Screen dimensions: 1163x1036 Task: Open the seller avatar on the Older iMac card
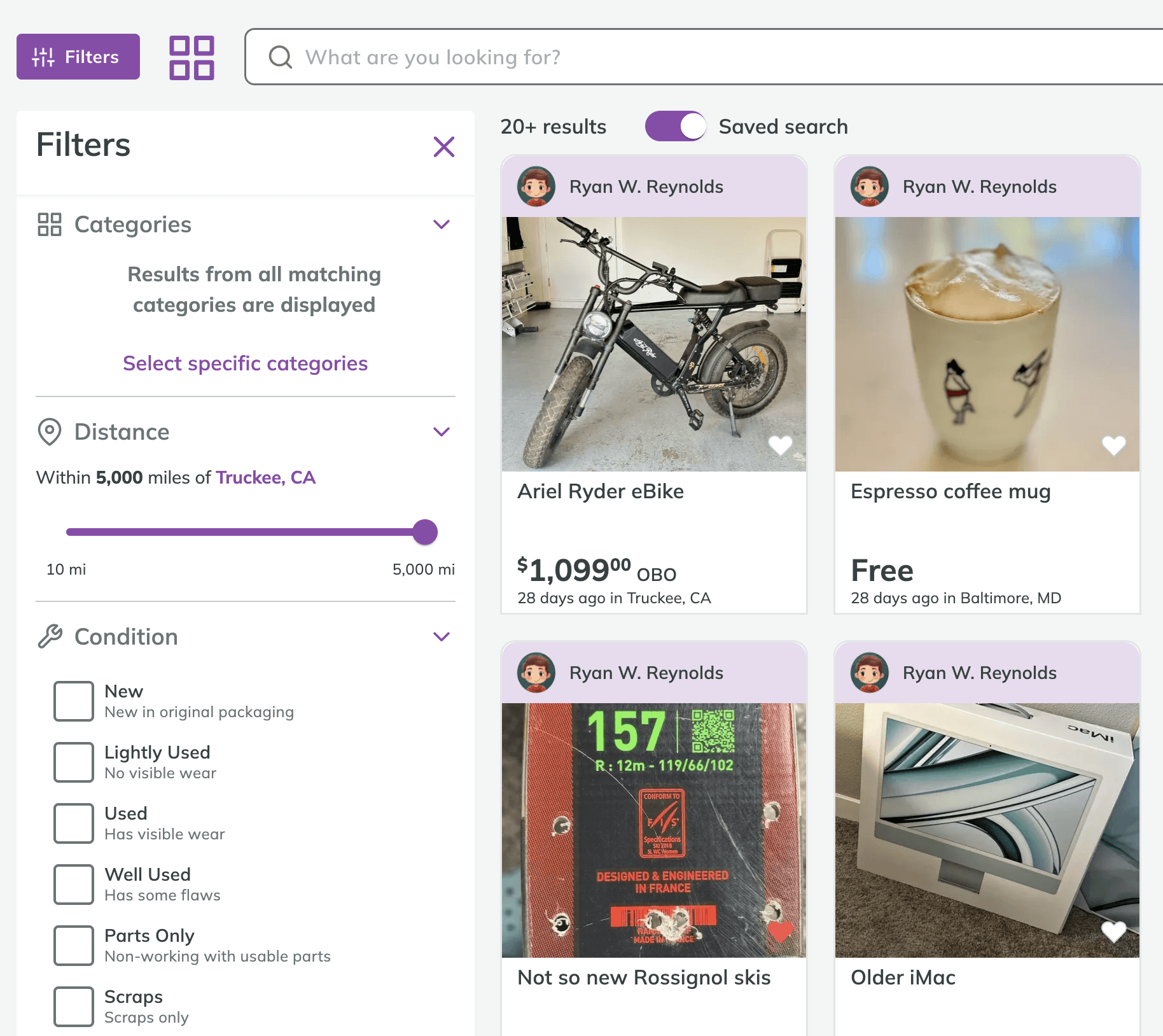(870, 673)
